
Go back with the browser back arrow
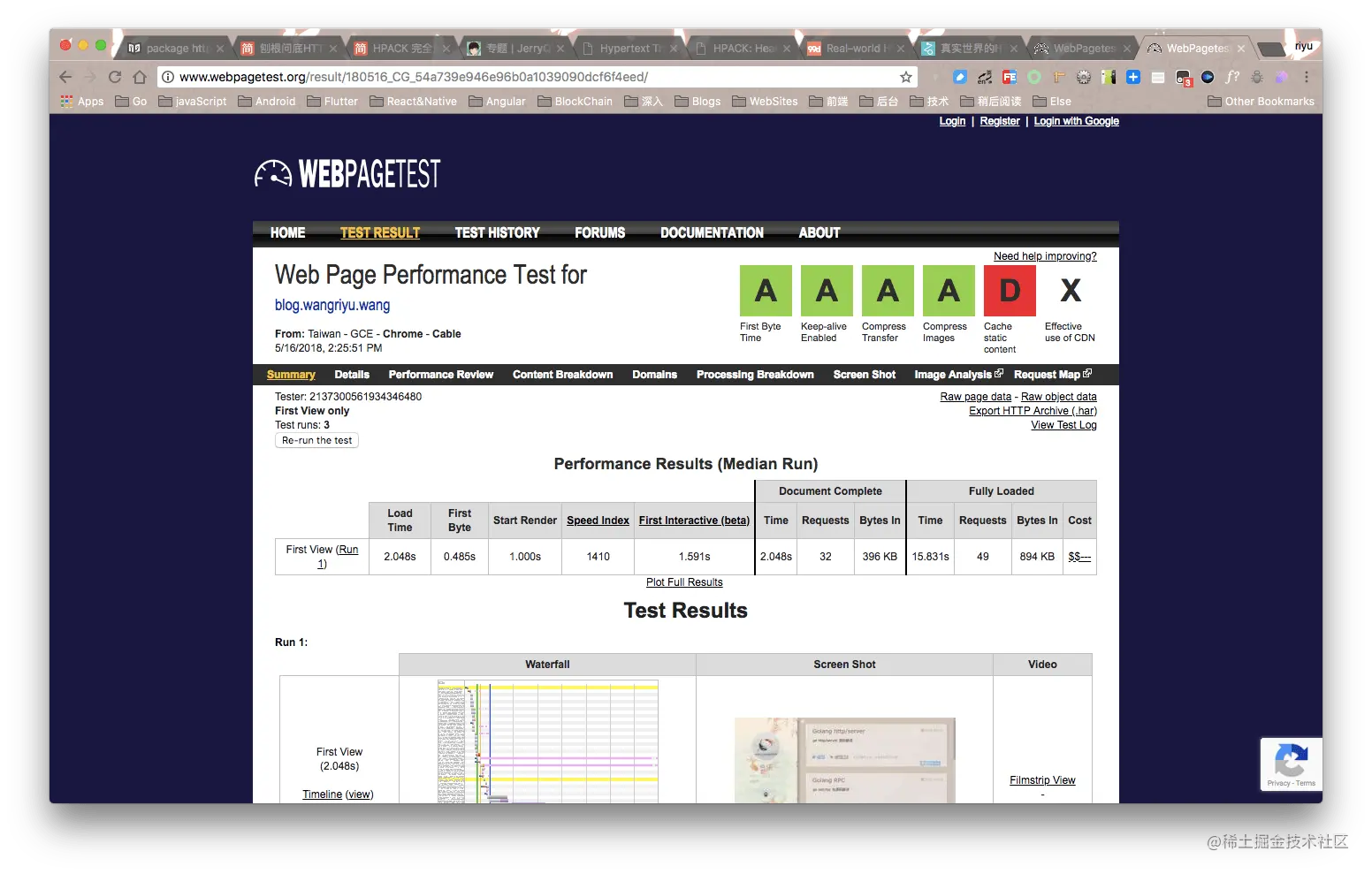pyautogui.click(x=65, y=77)
